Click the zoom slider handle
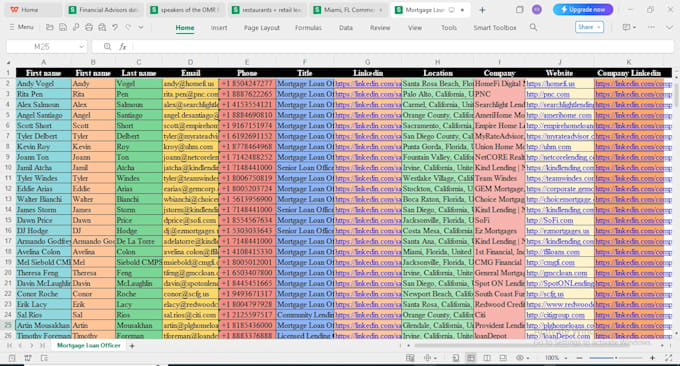 point(616,358)
